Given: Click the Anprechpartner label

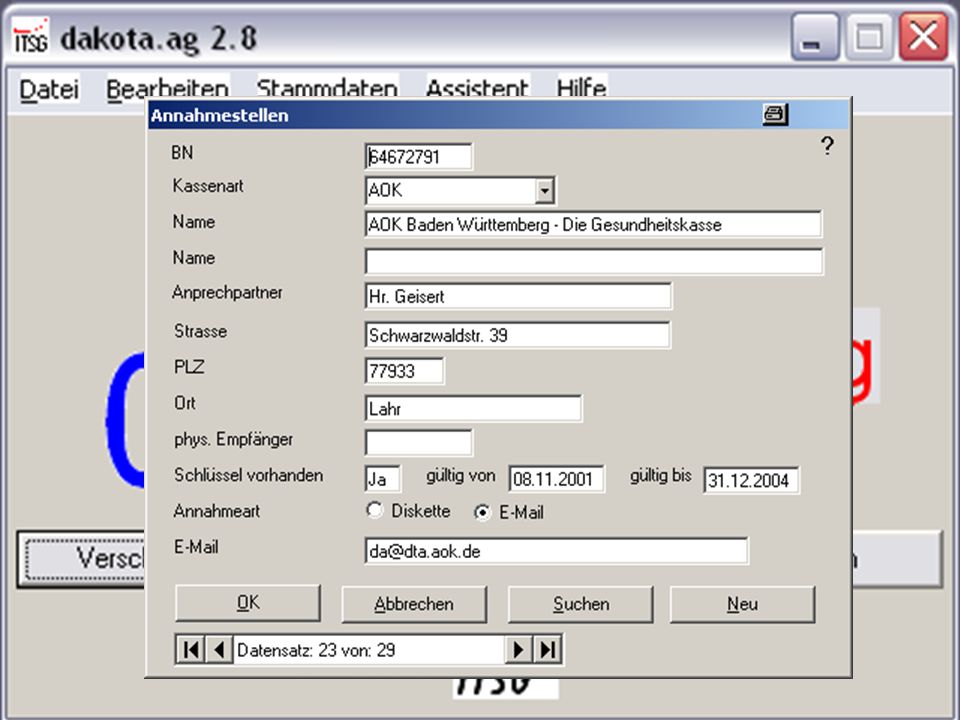Looking at the screenshot, I should coord(228,293).
